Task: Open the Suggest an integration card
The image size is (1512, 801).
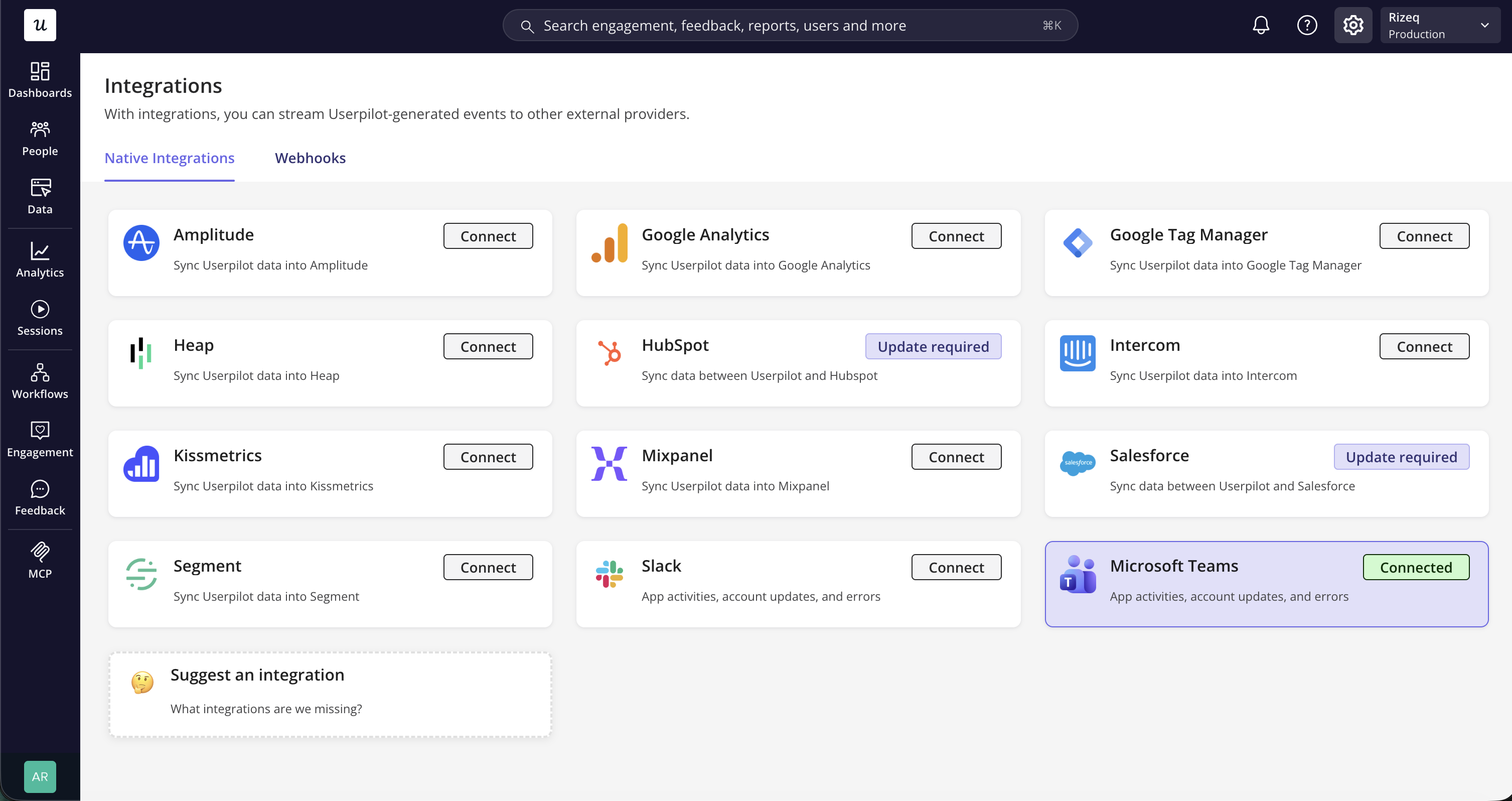Action: click(330, 694)
